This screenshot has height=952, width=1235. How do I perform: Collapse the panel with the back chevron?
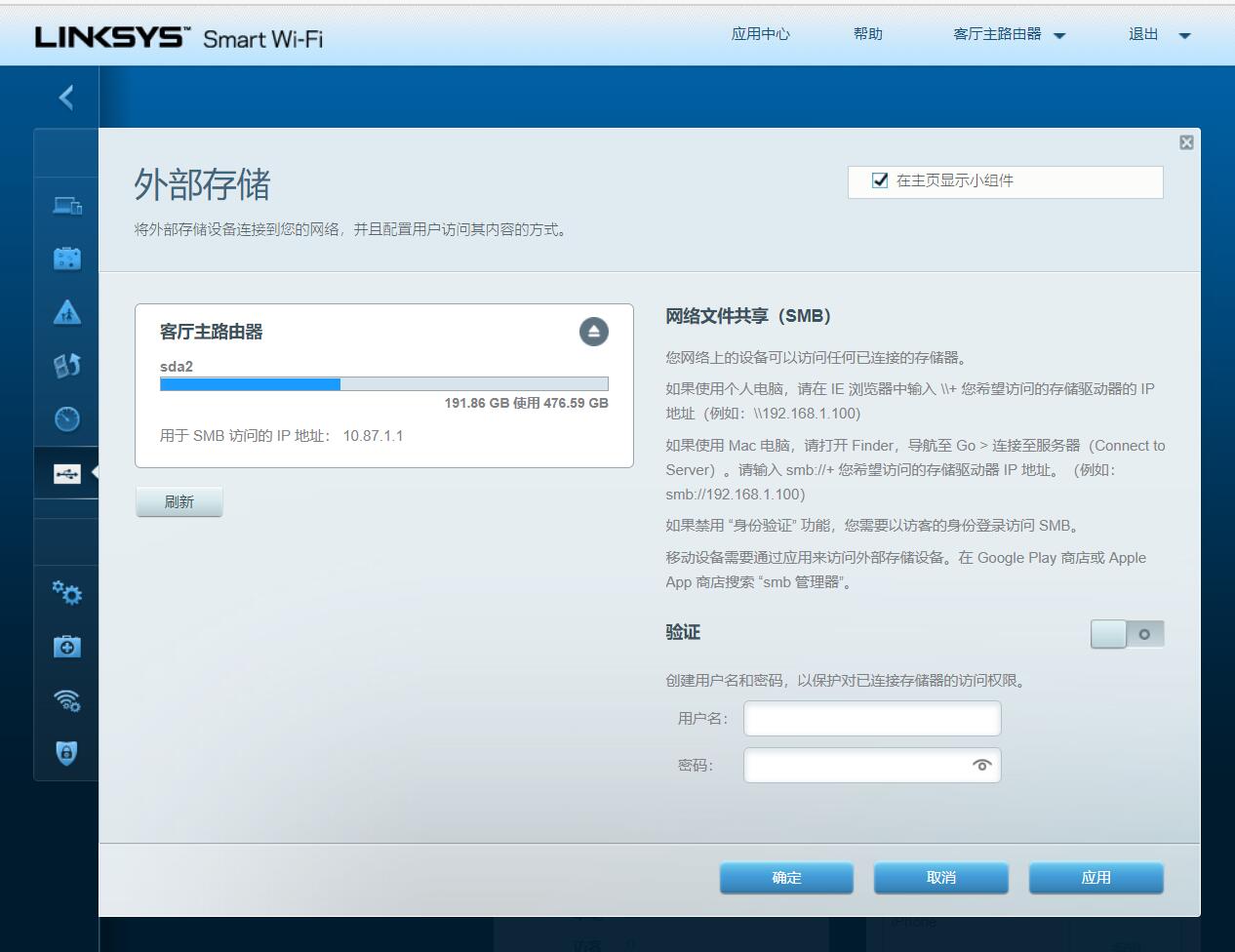coord(65,98)
